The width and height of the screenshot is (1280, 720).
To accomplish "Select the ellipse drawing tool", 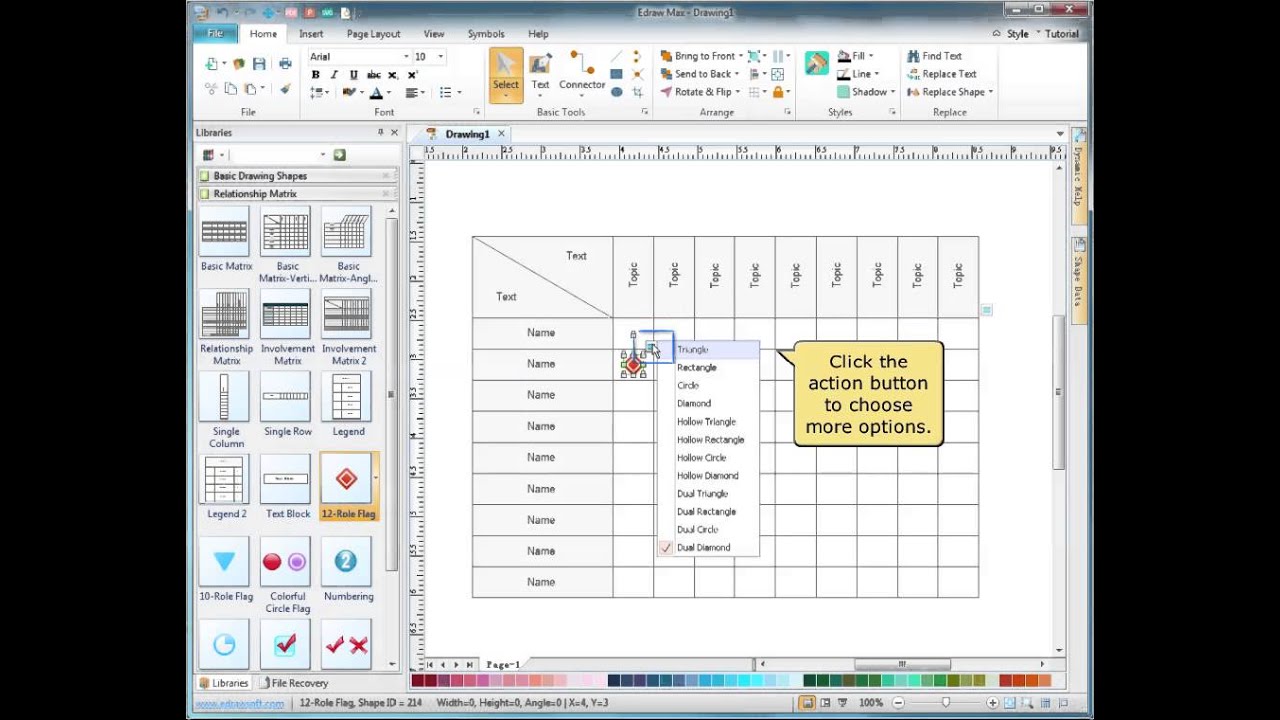I will (616, 92).
